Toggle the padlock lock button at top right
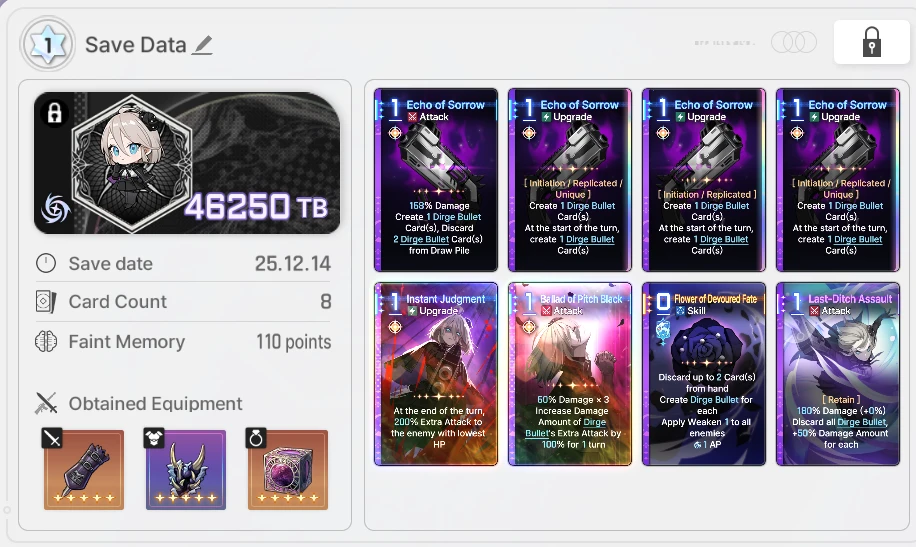The width and height of the screenshot is (916, 547). (871, 42)
